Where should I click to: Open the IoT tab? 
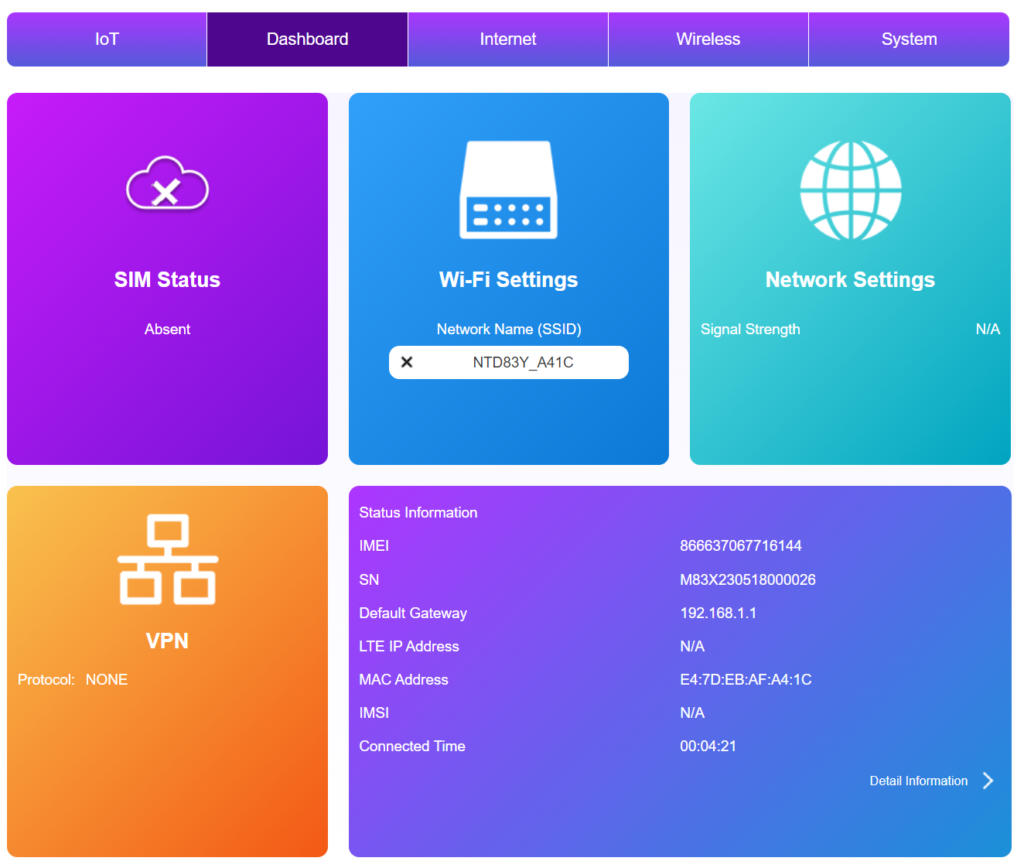click(107, 39)
